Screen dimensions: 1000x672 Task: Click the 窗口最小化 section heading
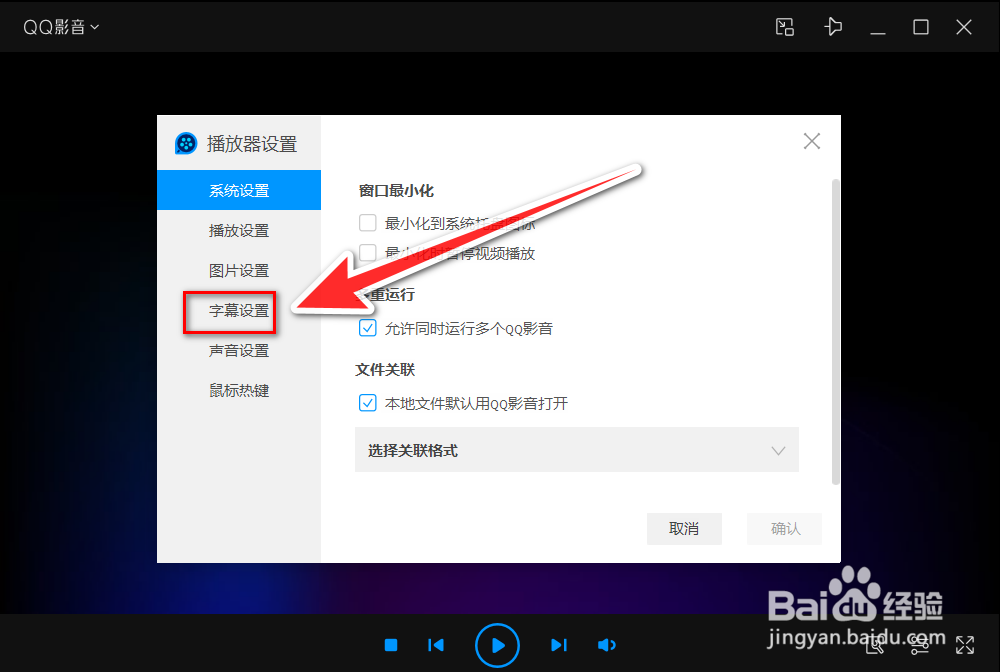point(396,191)
